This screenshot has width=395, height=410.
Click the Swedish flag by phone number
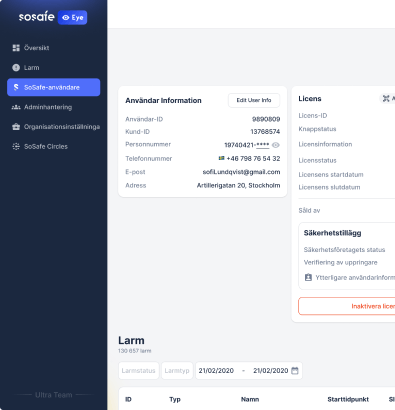(x=221, y=158)
